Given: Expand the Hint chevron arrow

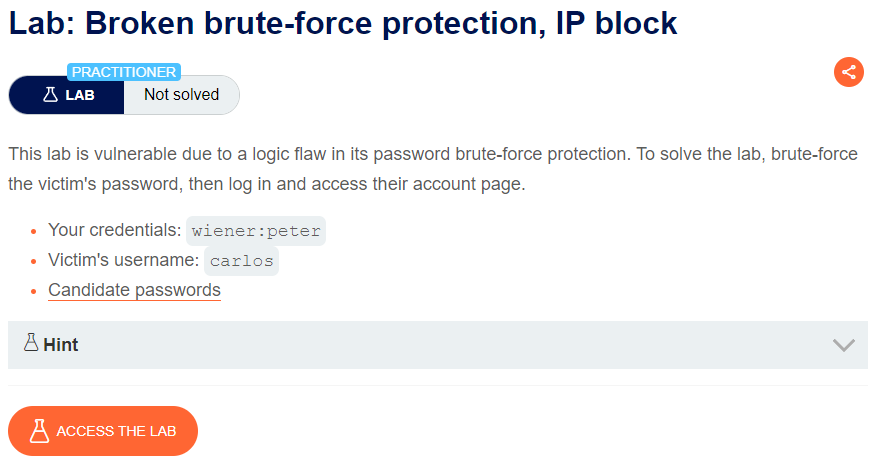Looking at the screenshot, I should click(843, 345).
